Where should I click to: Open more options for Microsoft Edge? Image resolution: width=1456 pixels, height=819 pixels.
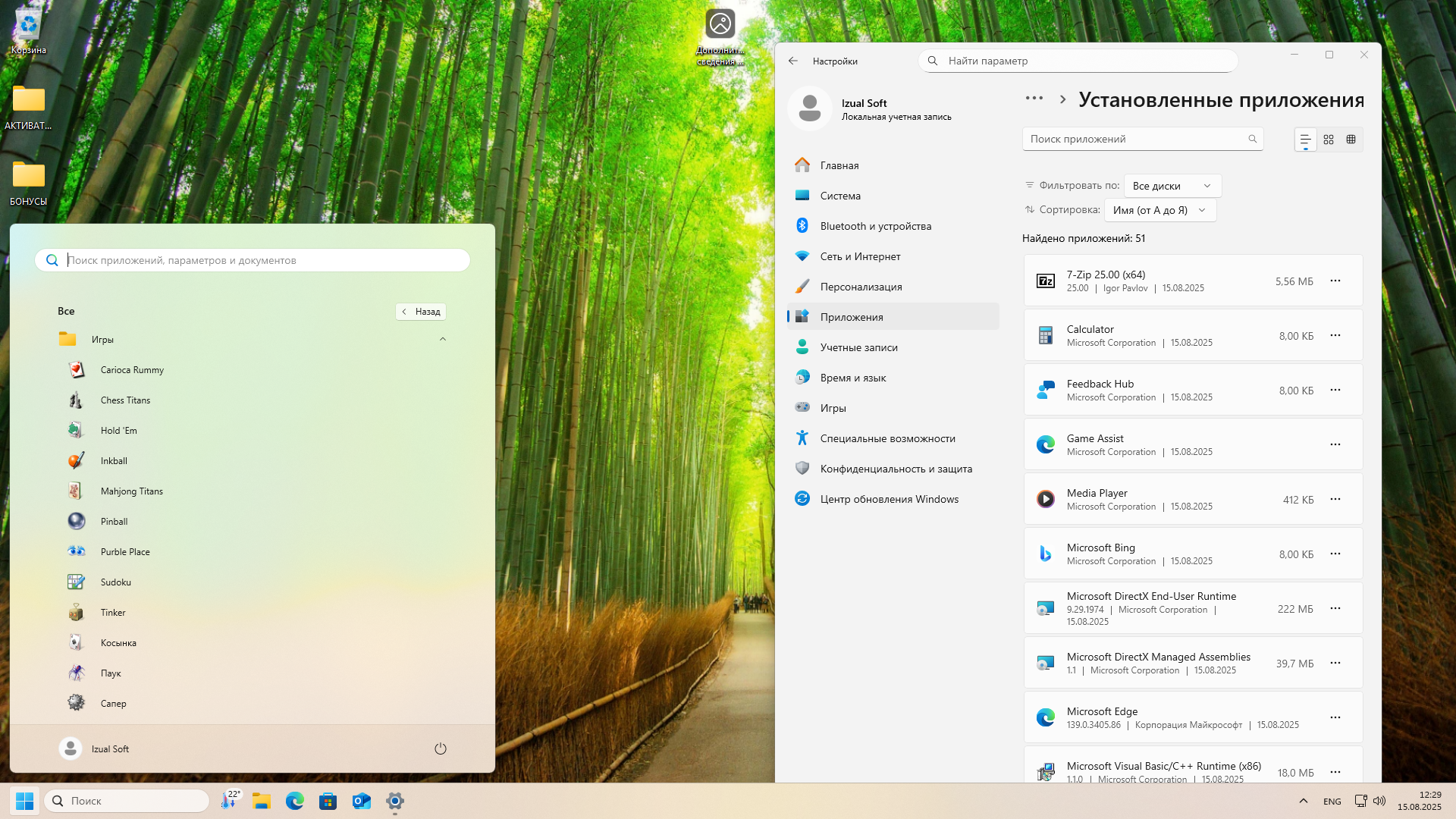pyautogui.click(x=1335, y=717)
